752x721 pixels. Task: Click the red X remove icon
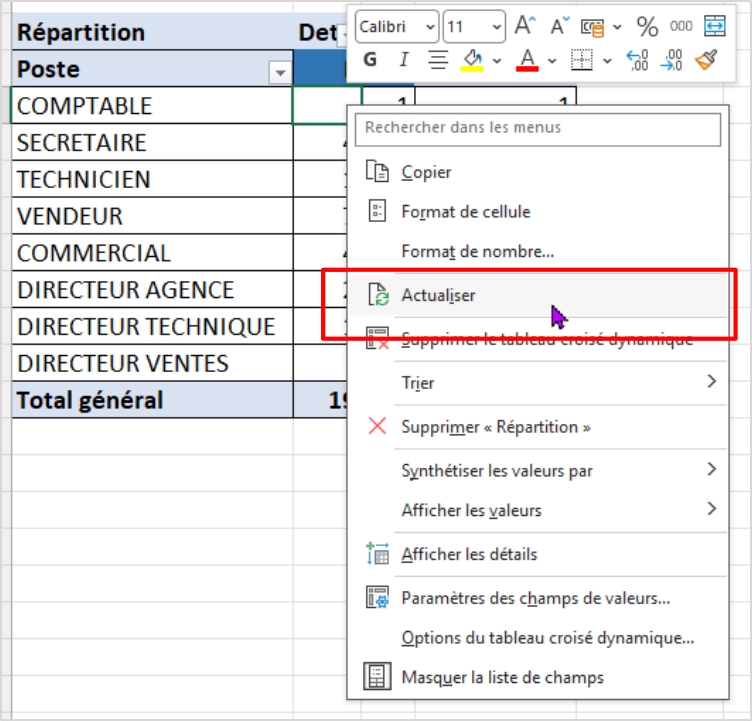[x=377, y=426]
